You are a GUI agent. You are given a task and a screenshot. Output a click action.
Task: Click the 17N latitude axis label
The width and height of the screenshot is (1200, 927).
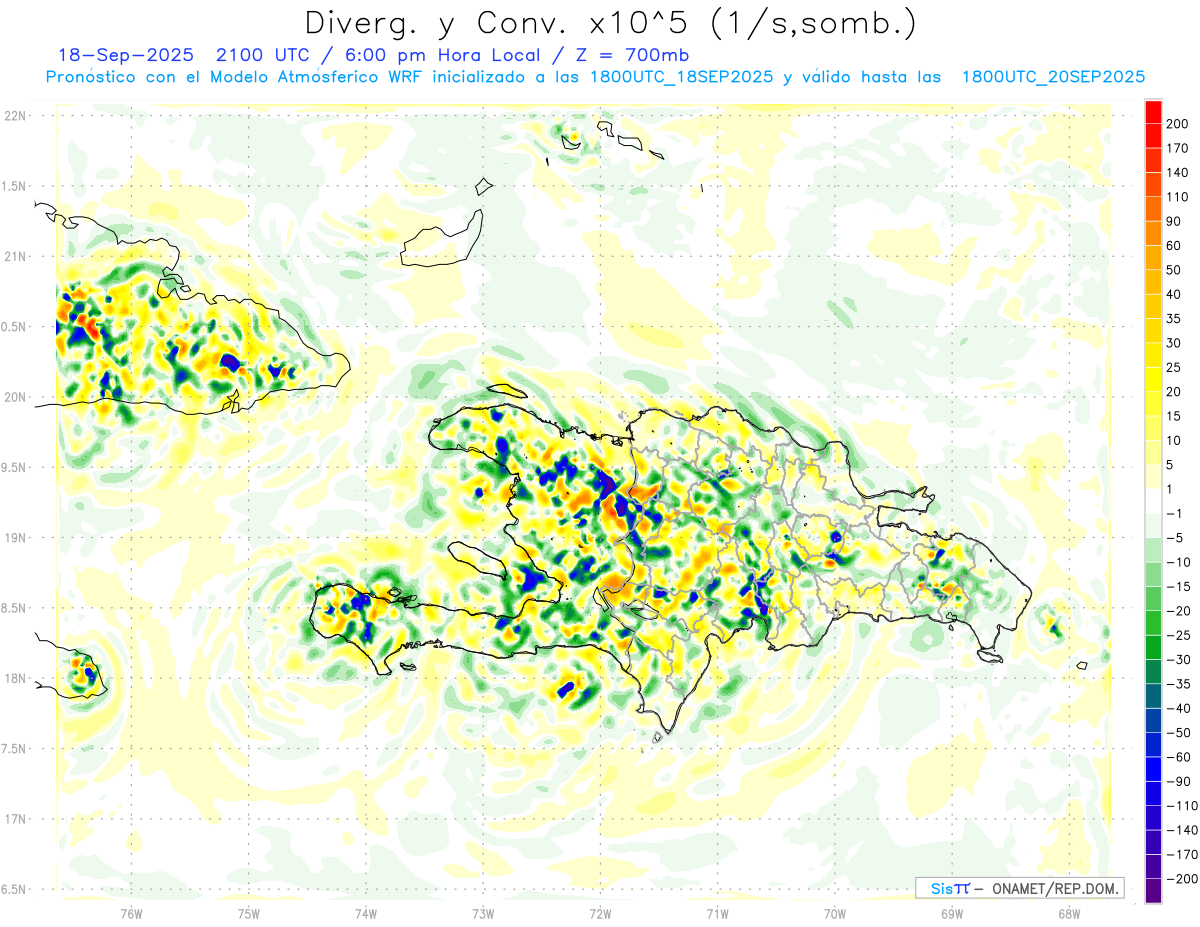(x=15, y=819)
